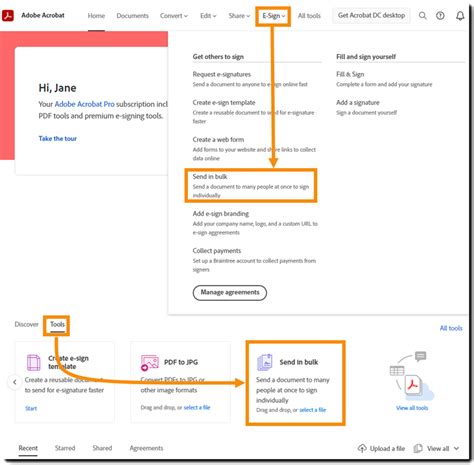Image resolution: width=474 pixels, height=465 pixels.
Task: Click select a file on the Send in bulk card
Action: click(313, 410)
